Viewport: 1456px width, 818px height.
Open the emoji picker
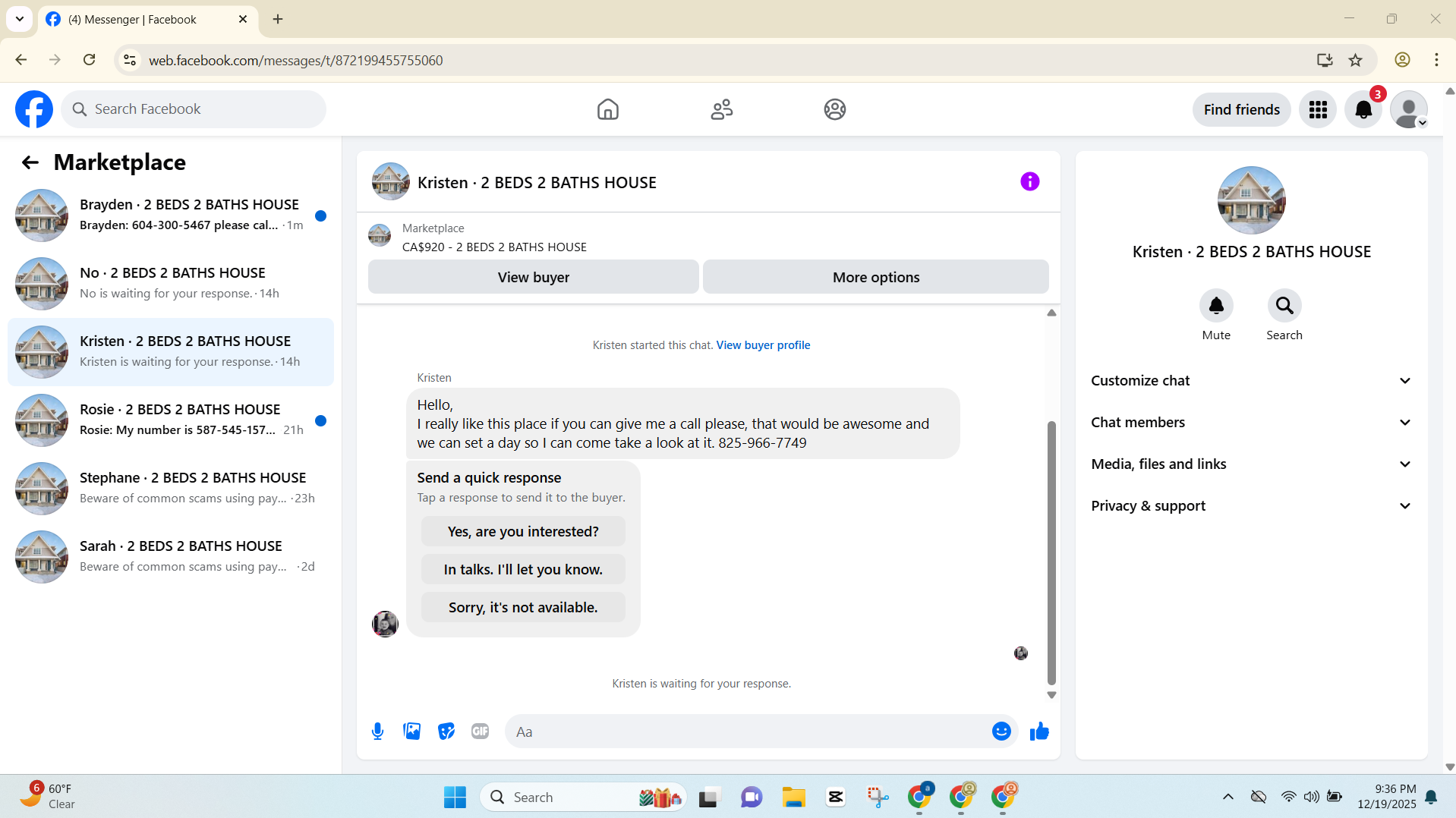coord(1001,731)
